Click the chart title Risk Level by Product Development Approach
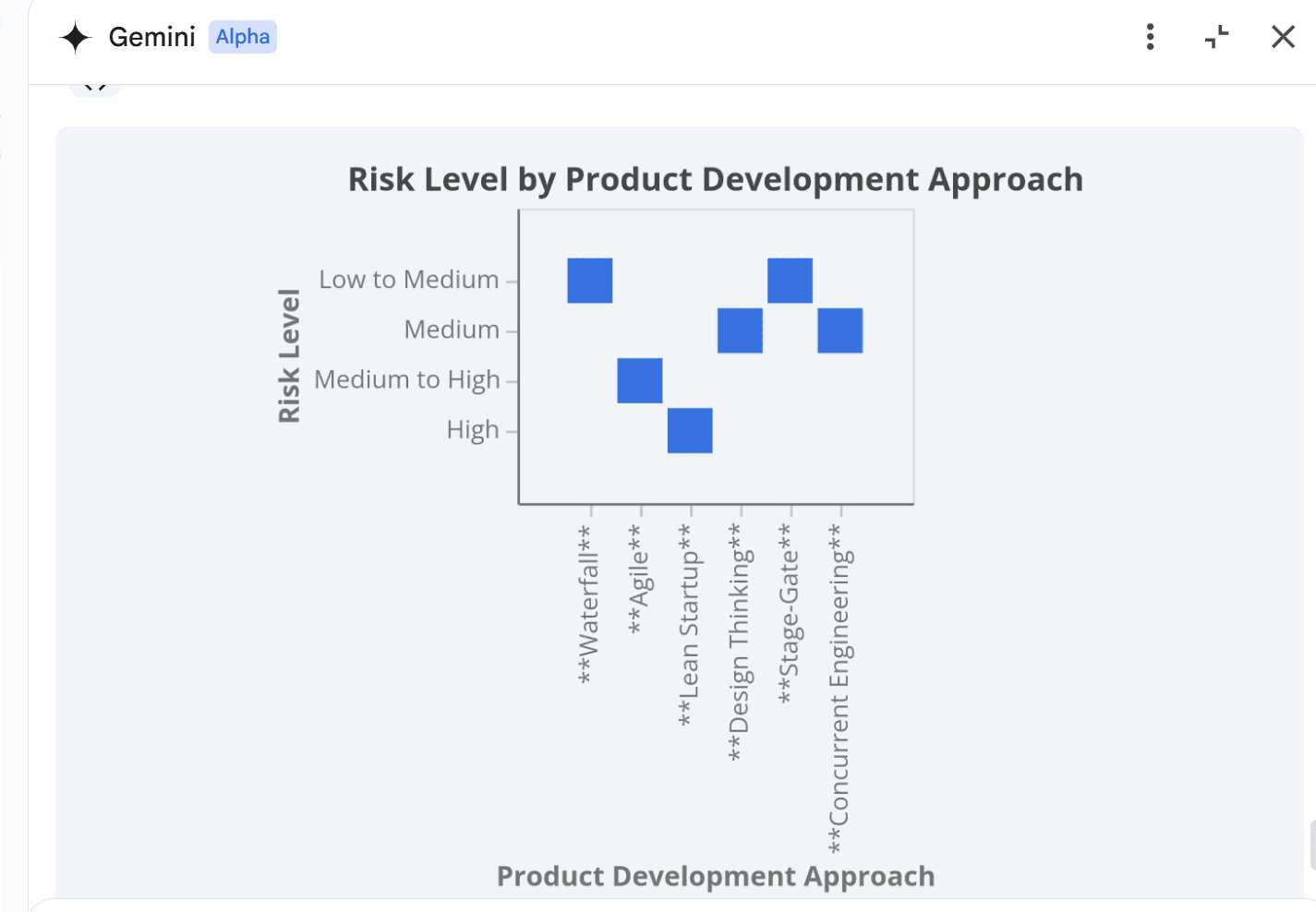This screenshot has height=912, width=1316. 716,180
